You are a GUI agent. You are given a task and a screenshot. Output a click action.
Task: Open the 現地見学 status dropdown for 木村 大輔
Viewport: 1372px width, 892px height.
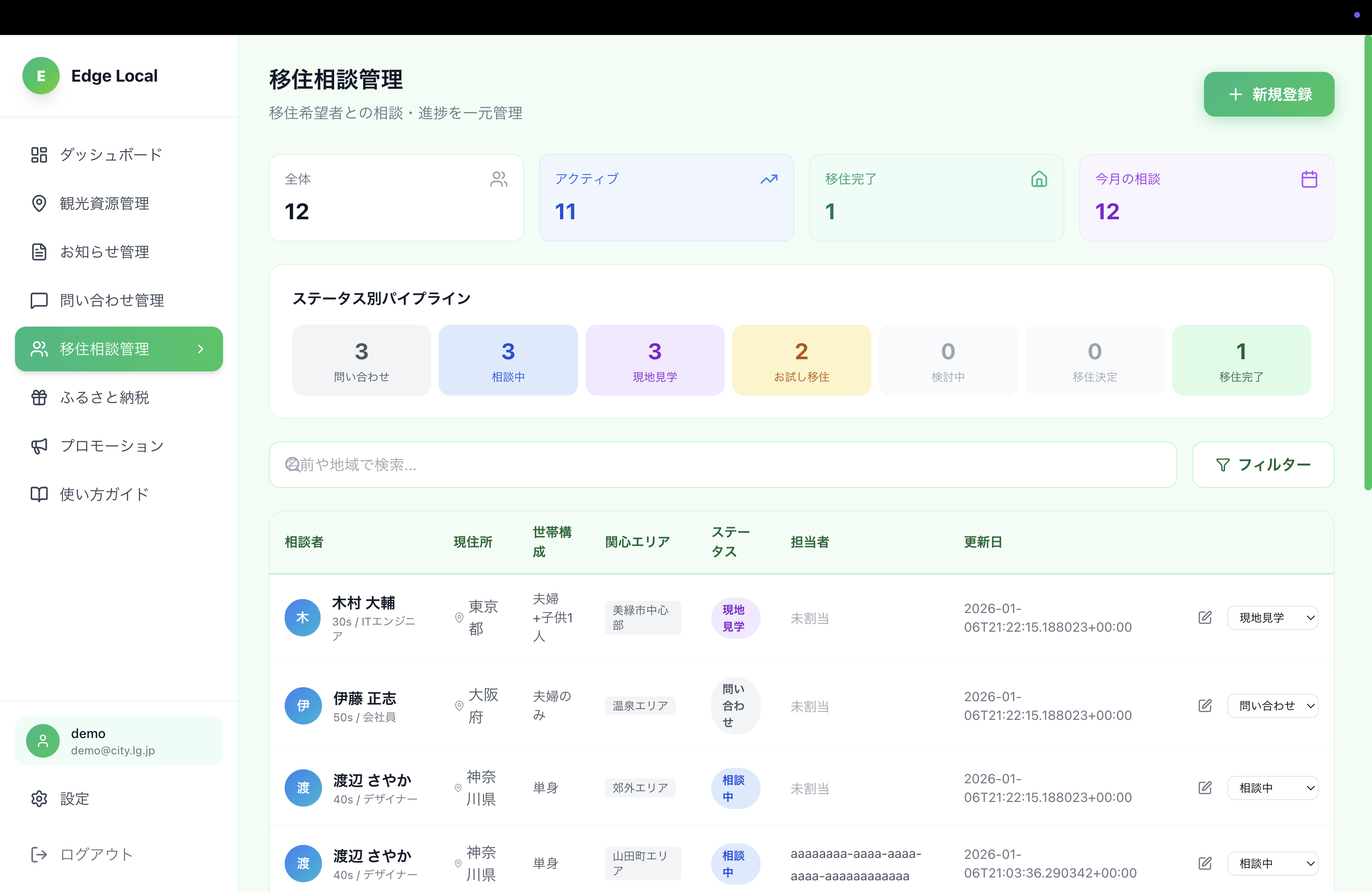(1272, 618)
